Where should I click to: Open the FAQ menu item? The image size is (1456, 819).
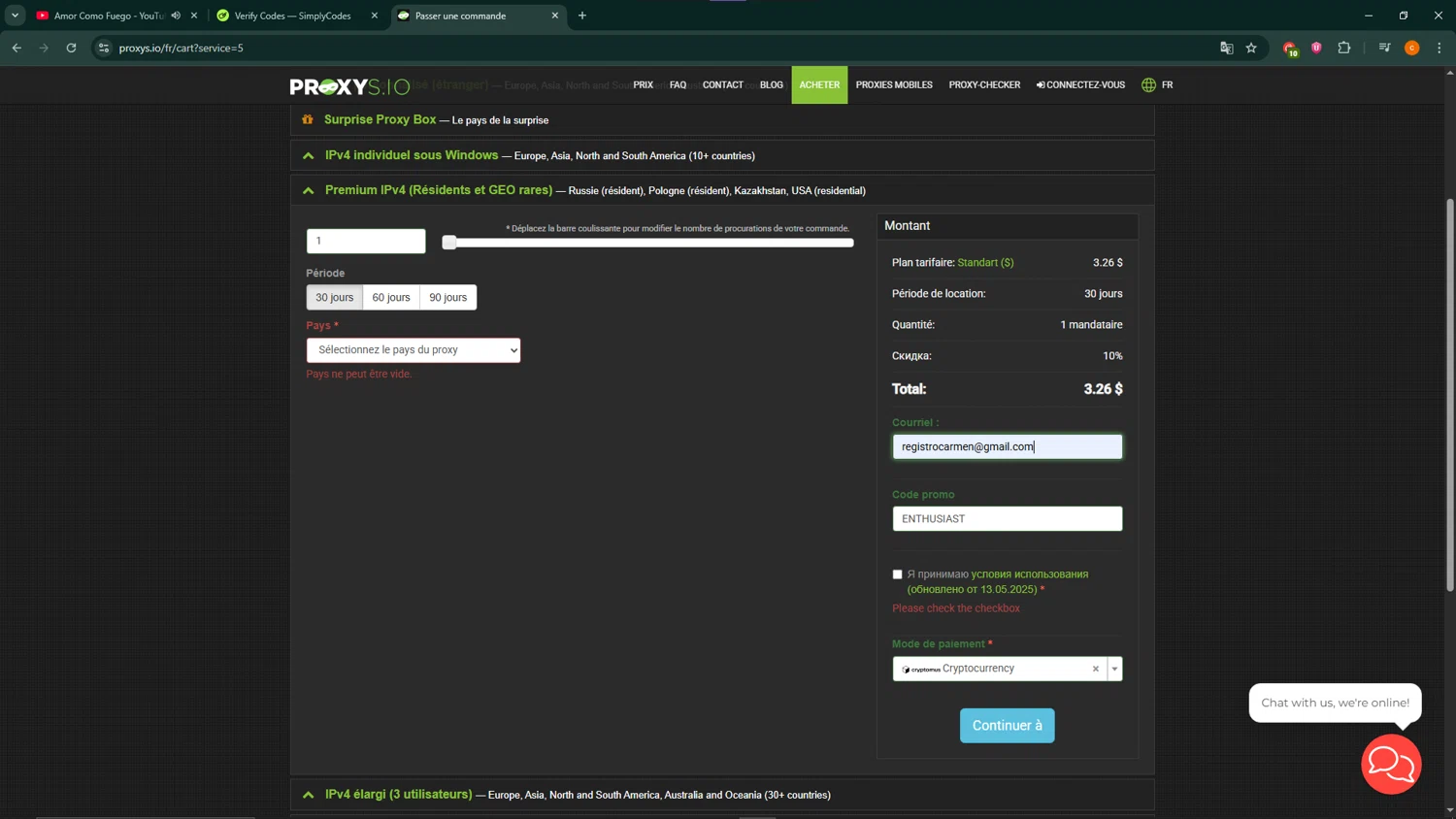click(x=678, y=85)
